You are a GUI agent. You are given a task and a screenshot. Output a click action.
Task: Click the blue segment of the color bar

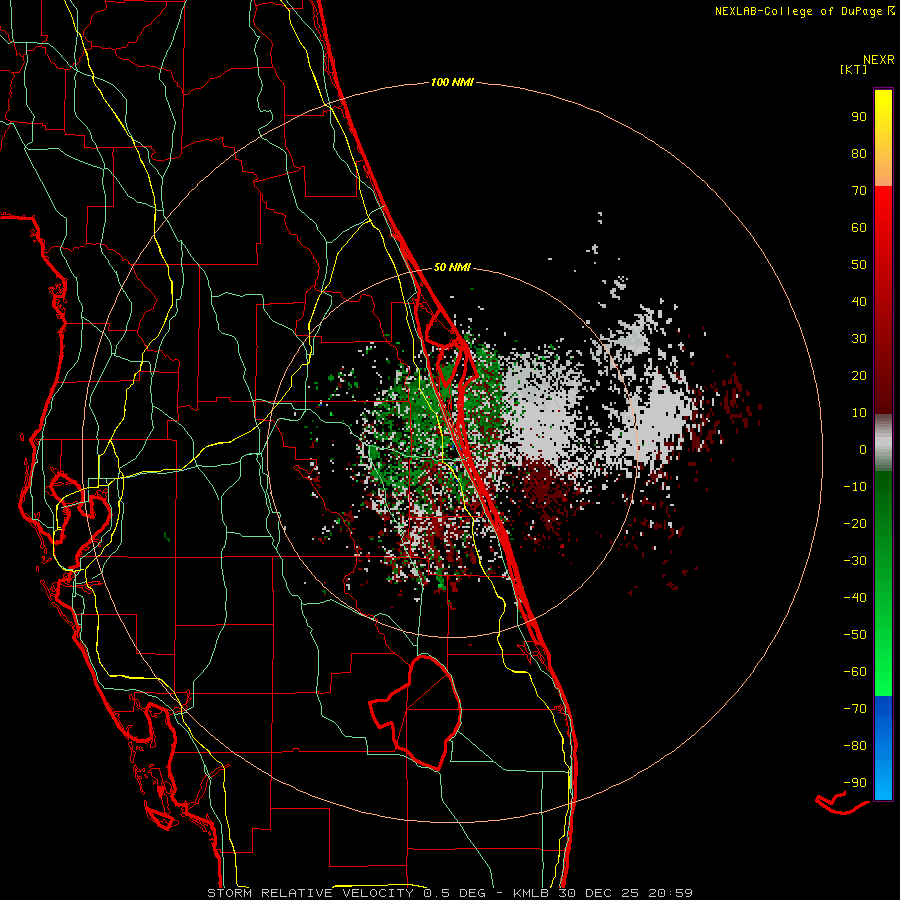(x=883, y=748)
